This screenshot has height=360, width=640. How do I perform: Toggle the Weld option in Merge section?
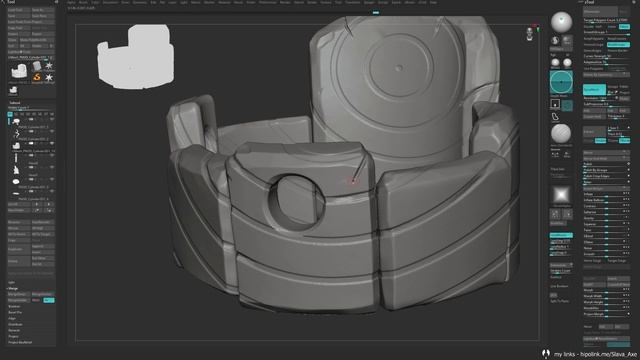click(x=36, y=300)
